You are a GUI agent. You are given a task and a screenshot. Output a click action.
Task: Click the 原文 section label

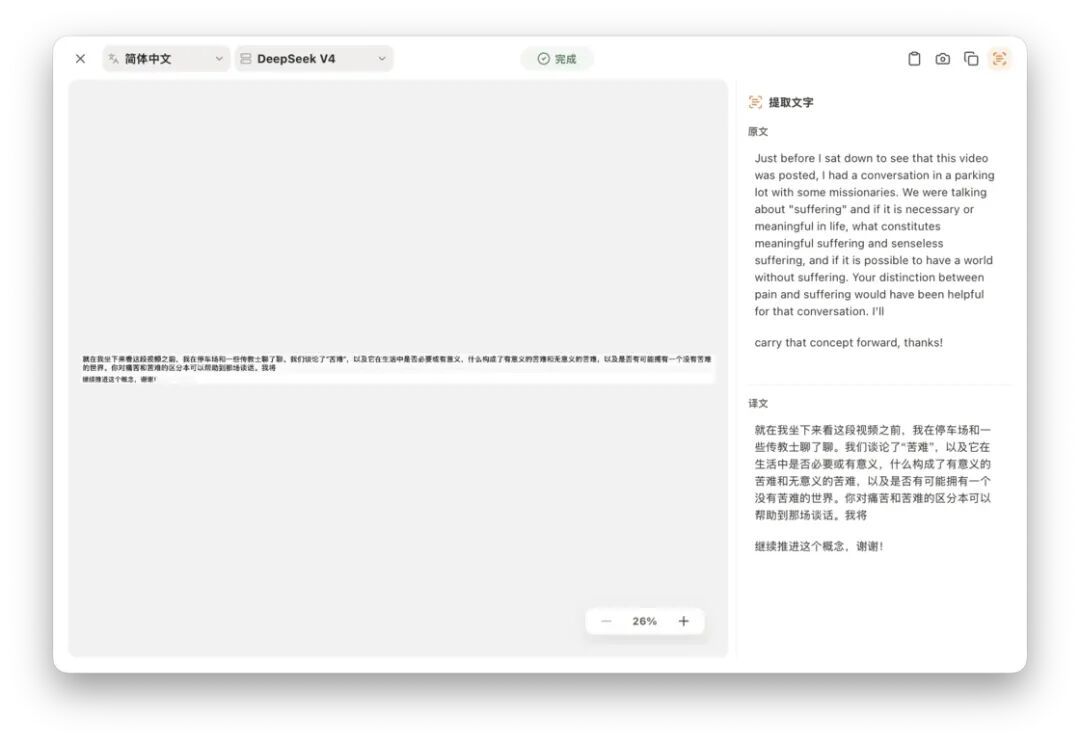click(758, 132)
